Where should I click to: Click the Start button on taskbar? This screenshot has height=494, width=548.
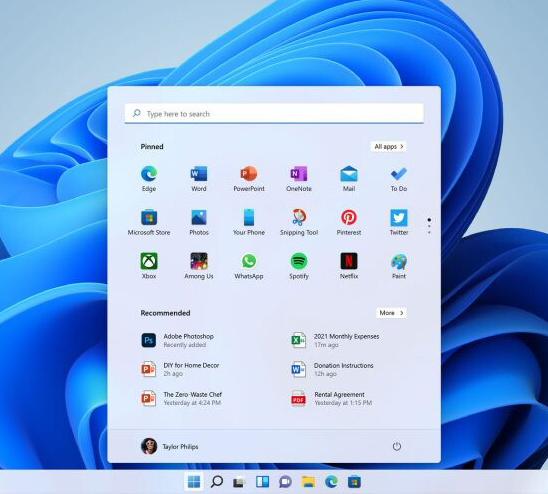tap(194, 482)
